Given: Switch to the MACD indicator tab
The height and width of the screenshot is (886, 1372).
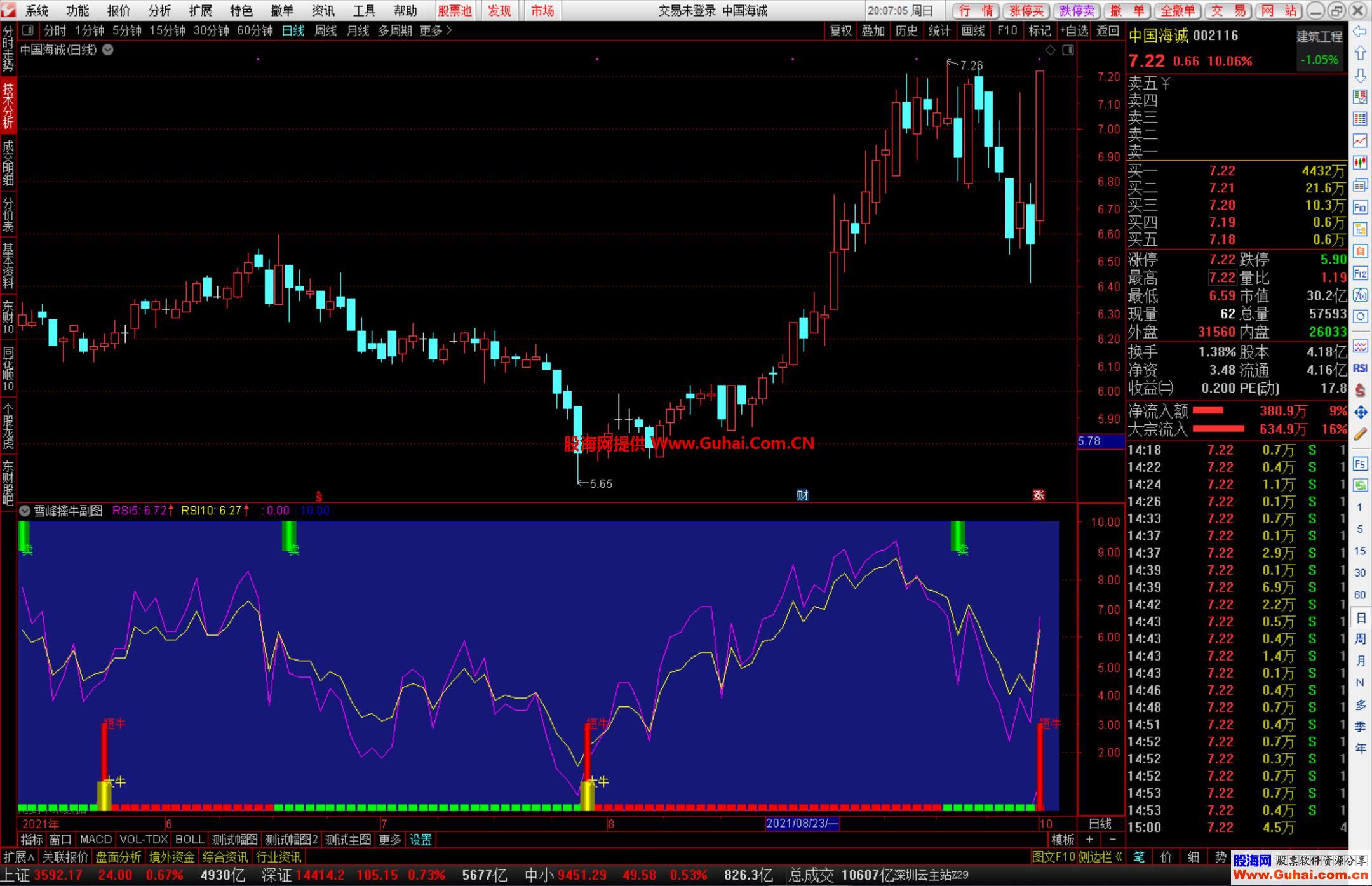Looking at the screenshot, I should point(96,840).
